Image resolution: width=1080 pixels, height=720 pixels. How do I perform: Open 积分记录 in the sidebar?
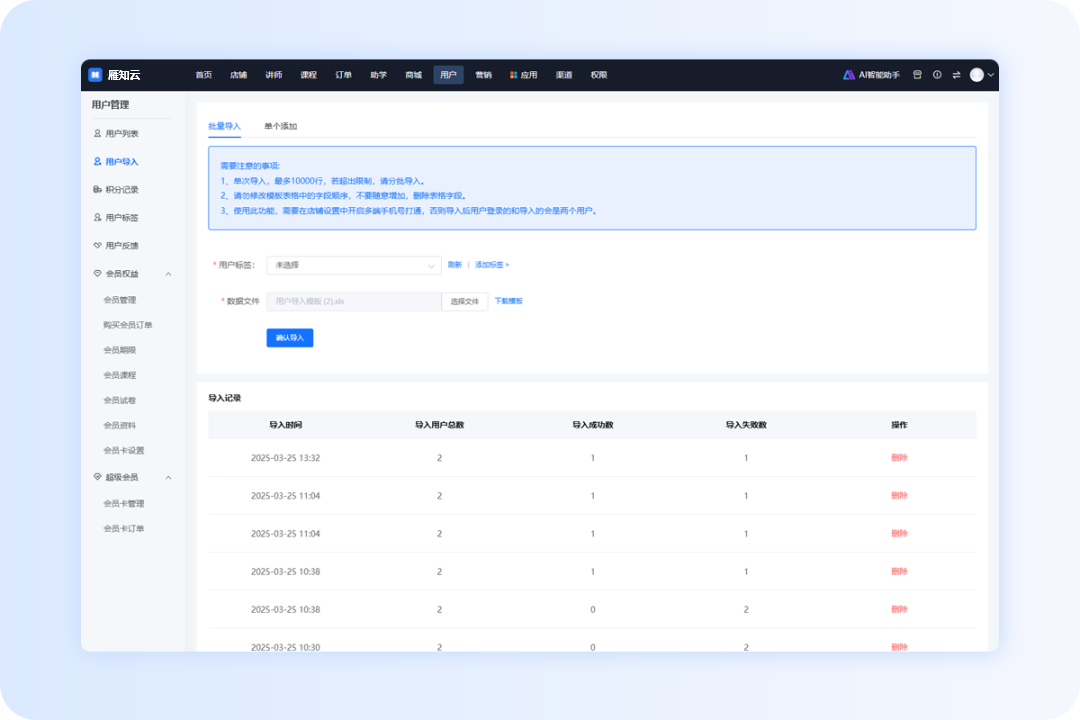coord(122,189)
